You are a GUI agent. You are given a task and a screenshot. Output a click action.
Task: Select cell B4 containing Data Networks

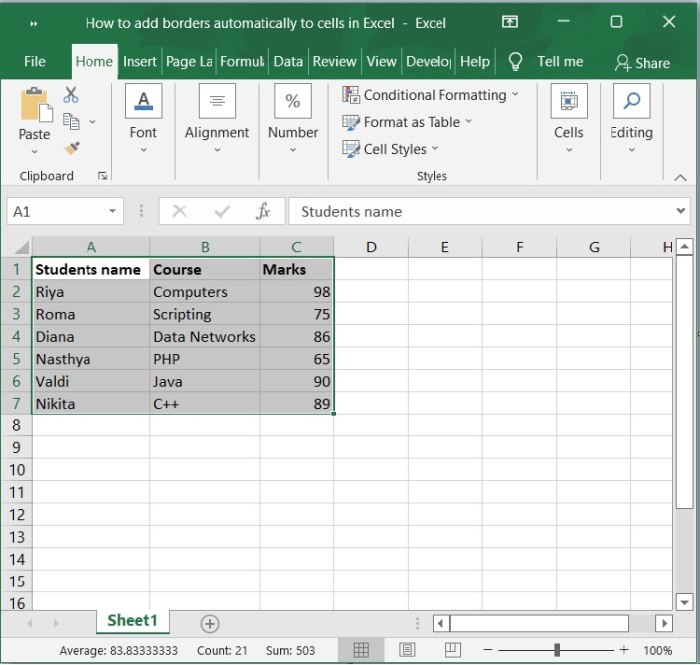[x=204, y=337]
